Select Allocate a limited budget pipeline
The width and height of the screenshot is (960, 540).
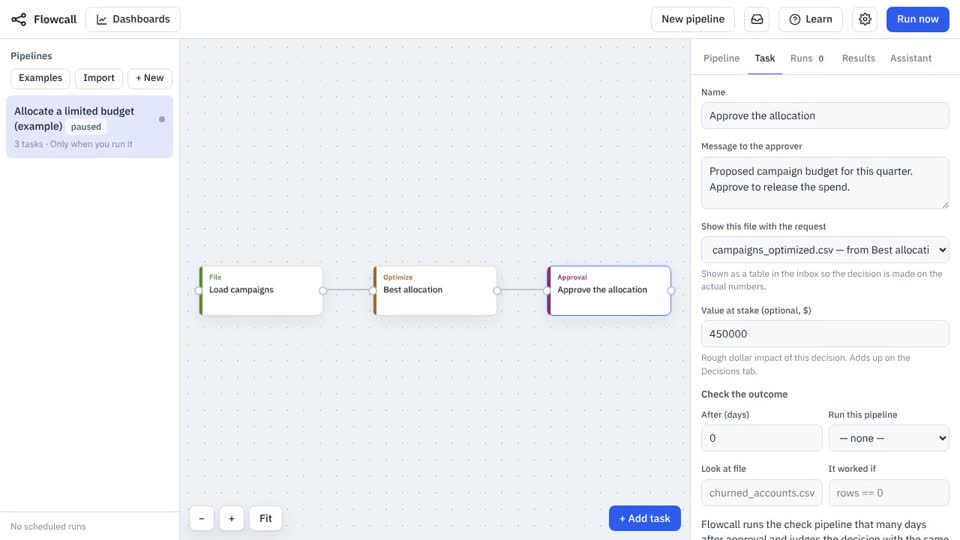tap(89, 127)
